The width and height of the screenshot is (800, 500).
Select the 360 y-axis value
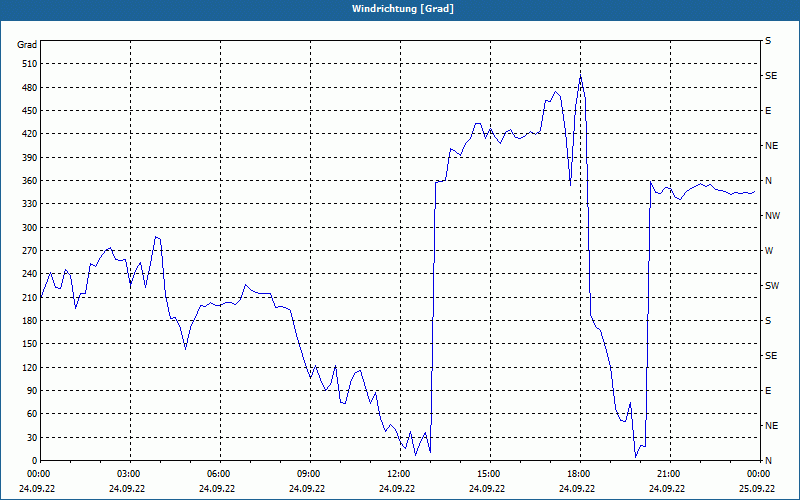click(x=30, y=181)
